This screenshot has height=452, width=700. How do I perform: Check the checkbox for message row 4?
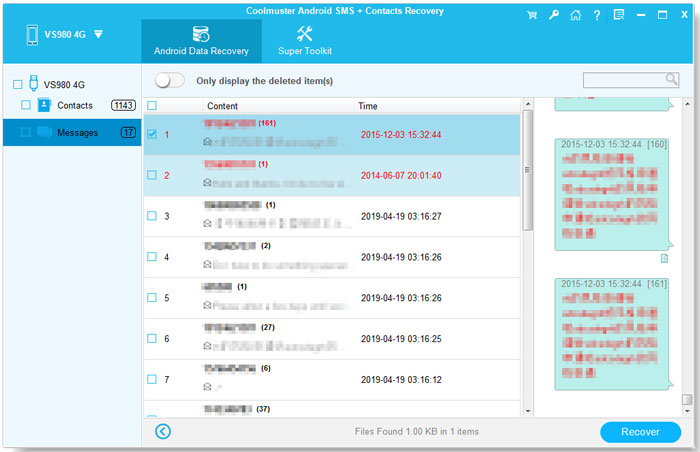click(x=152, y=256)
